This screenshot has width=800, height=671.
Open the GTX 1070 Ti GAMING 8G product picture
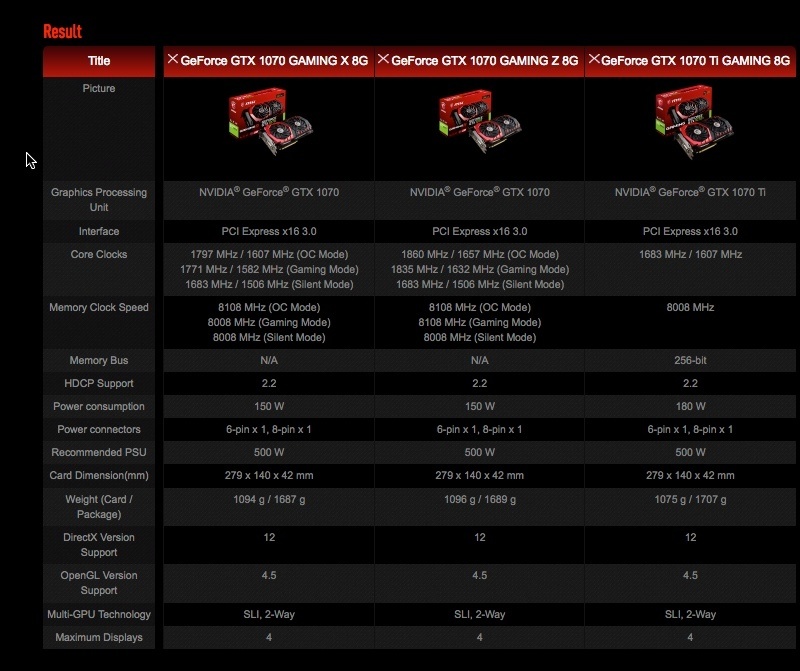click(694, 121)
